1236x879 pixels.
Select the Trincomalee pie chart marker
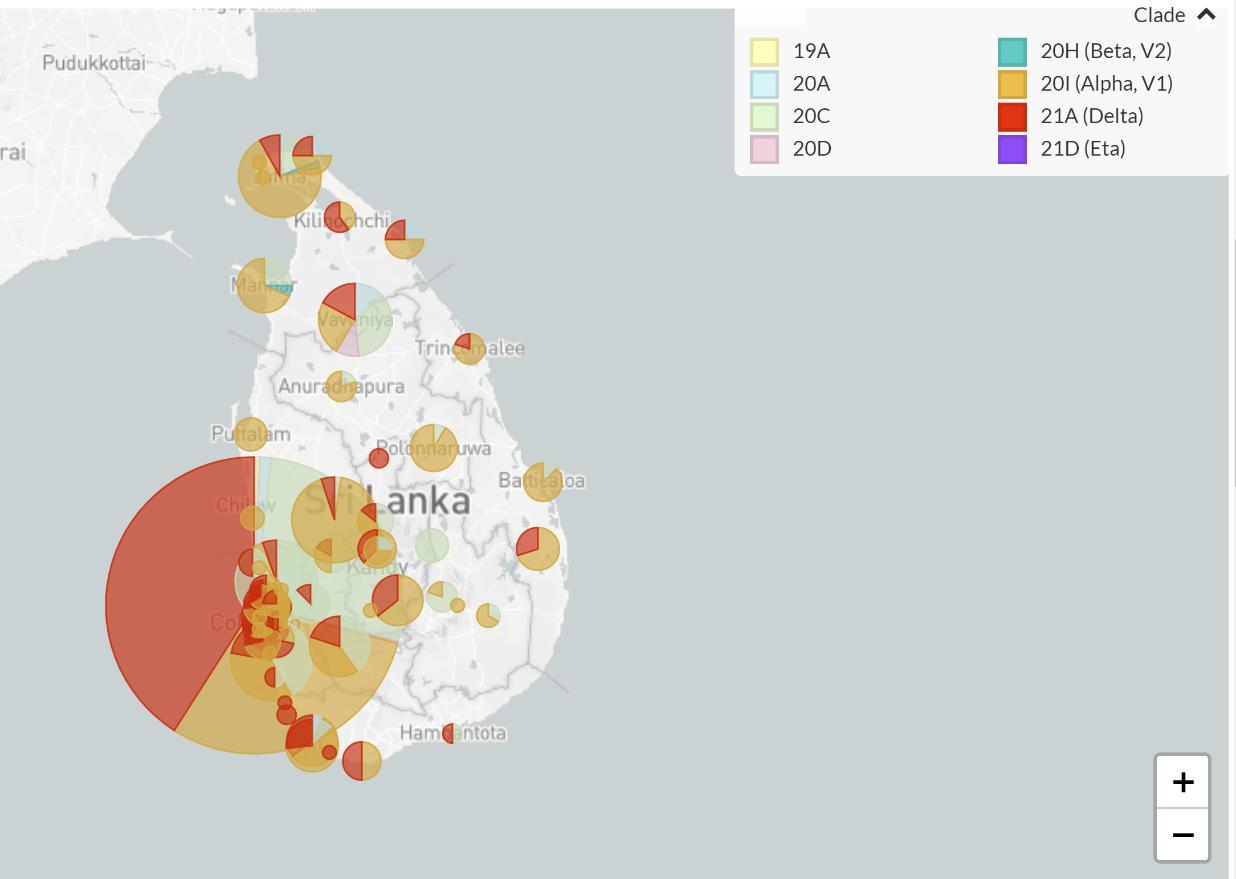pos(469,348)
